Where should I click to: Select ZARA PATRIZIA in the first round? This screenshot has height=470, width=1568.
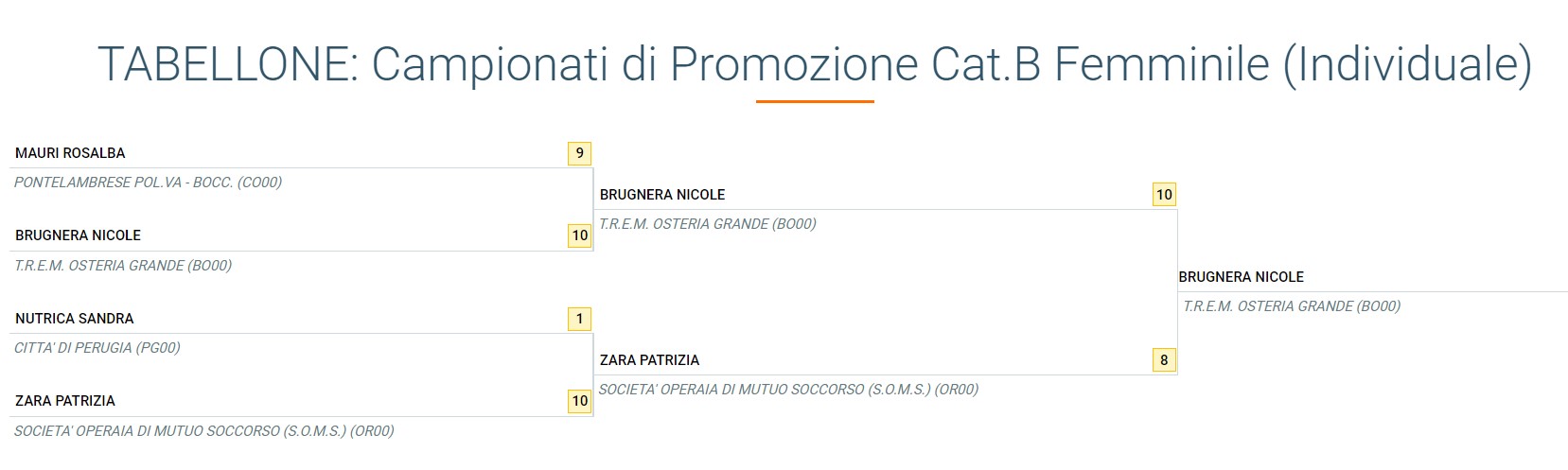[65, 401]
